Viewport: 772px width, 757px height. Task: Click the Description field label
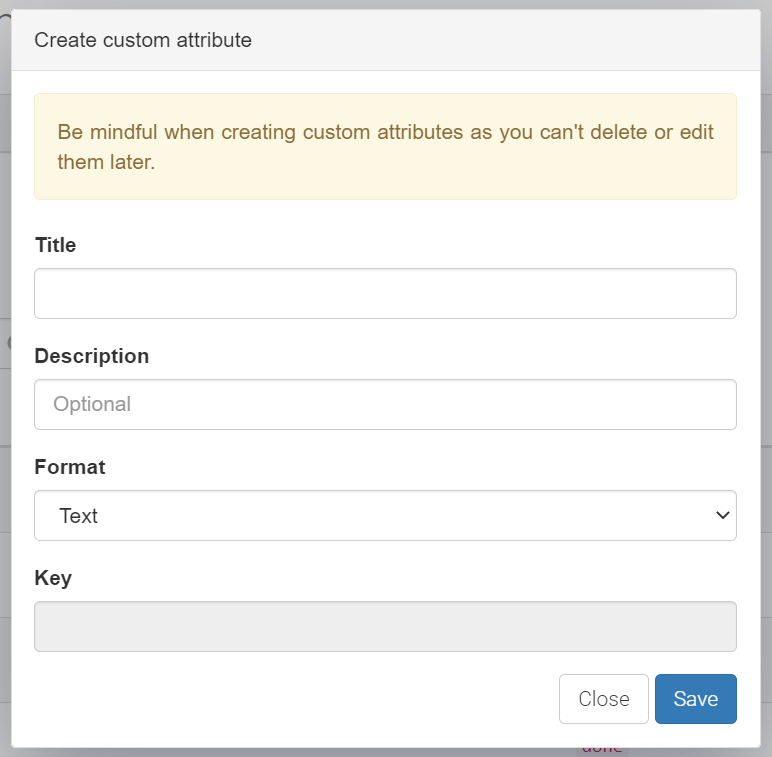(x=91, y=356)
